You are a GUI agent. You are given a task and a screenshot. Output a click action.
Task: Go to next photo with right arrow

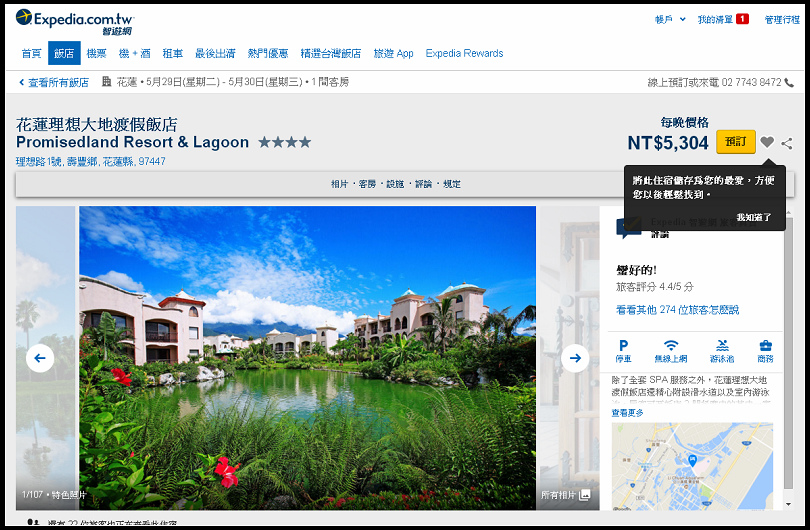point(575,357)
